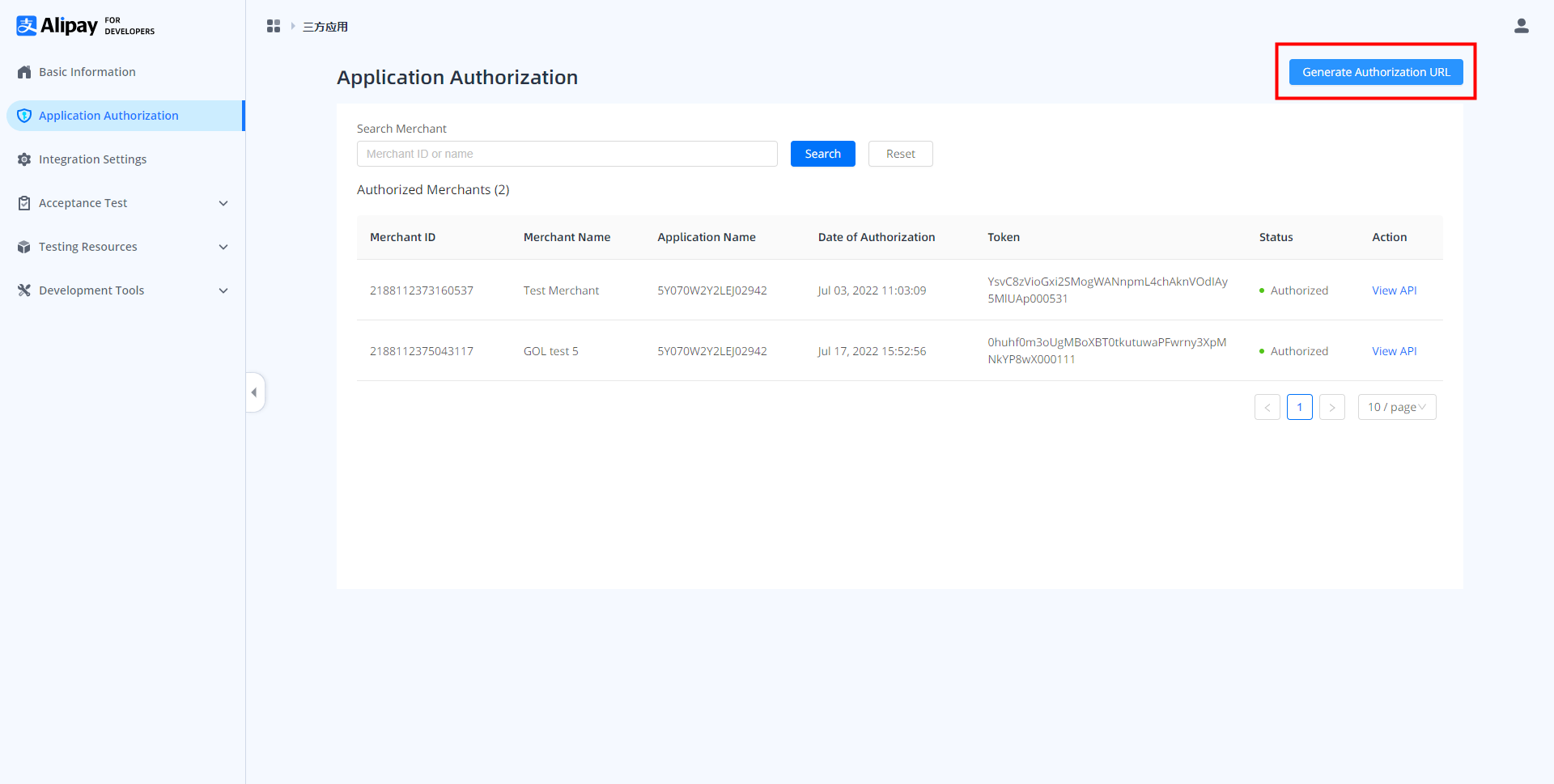The width and height of the screenshot is (1554, 784).
Task: Open the user profile icon
Action: coord(1521,26)
